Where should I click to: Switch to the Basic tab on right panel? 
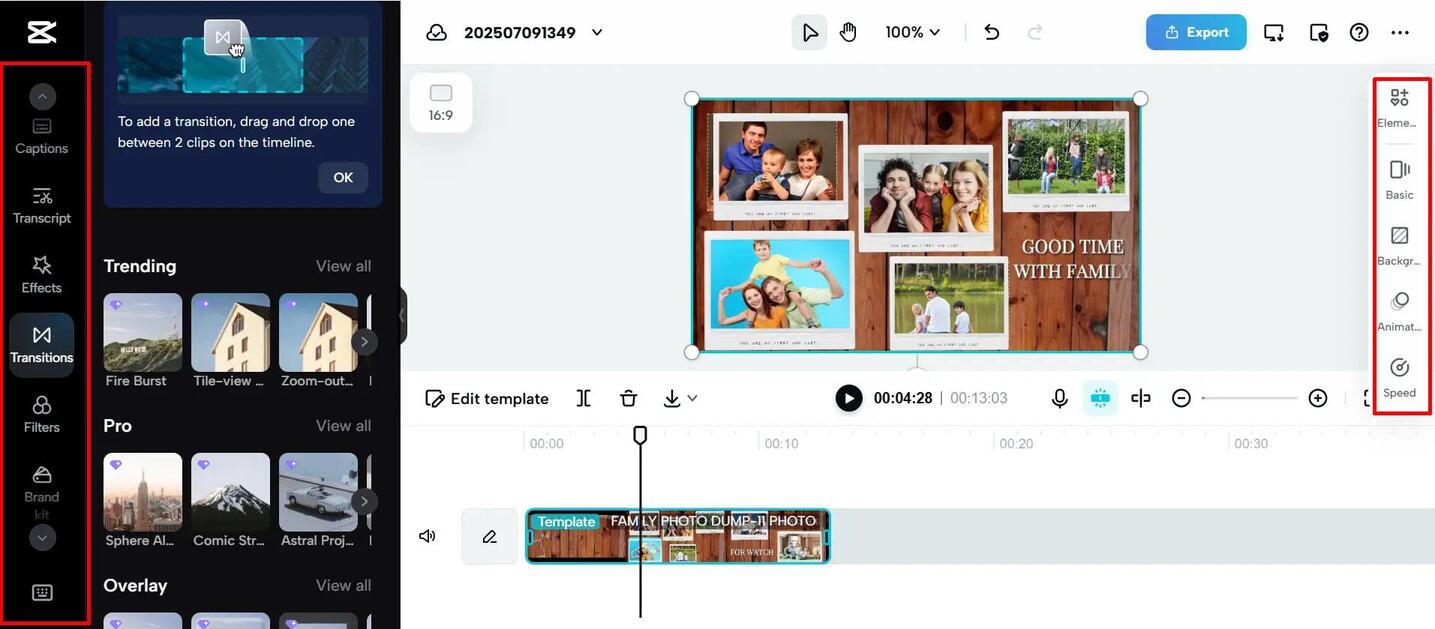(x=1399, y=178)
